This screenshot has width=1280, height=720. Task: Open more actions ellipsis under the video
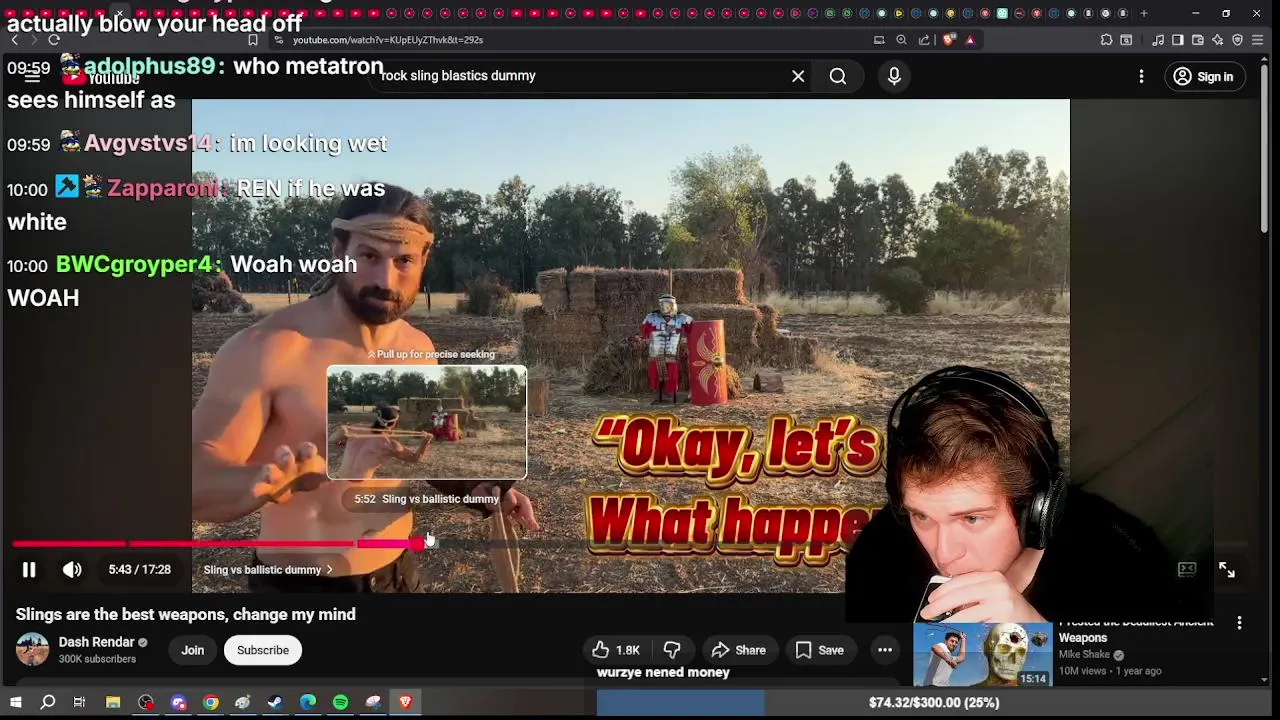click(x=885, y=650)
